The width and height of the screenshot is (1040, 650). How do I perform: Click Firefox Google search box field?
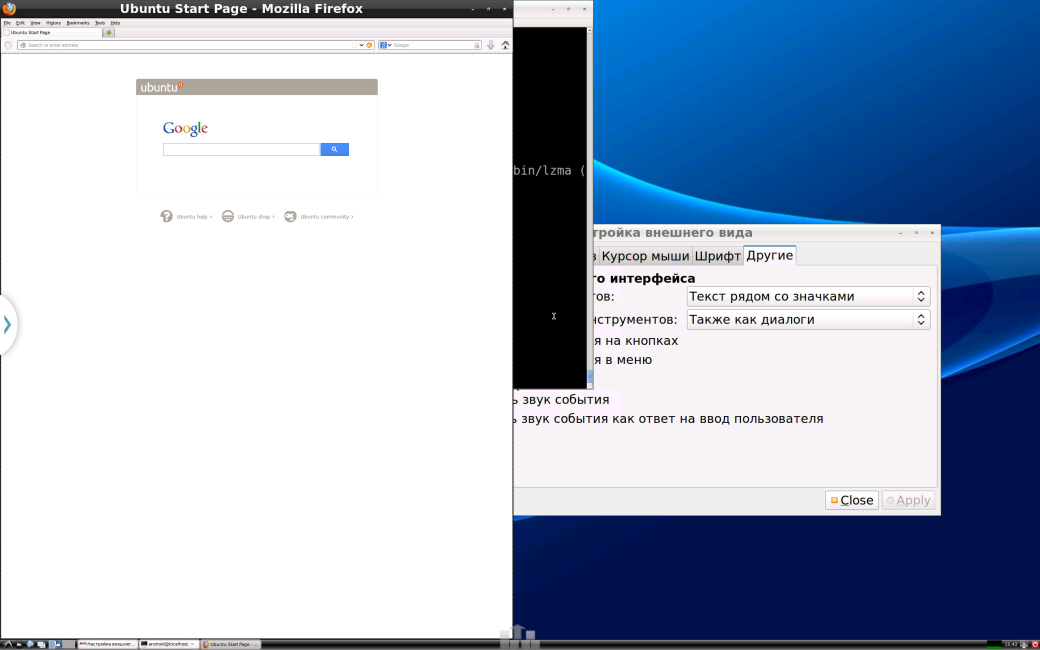click(x=432, y=45)
